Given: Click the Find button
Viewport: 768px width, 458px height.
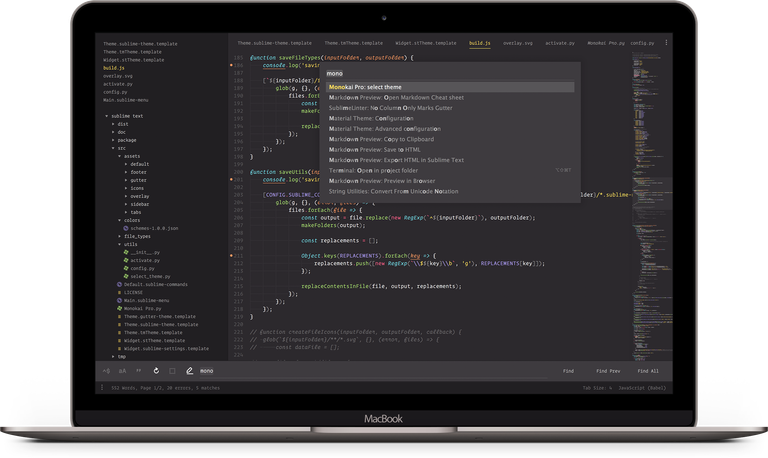Looking at the screenshot, I should [x=568, y=371].
